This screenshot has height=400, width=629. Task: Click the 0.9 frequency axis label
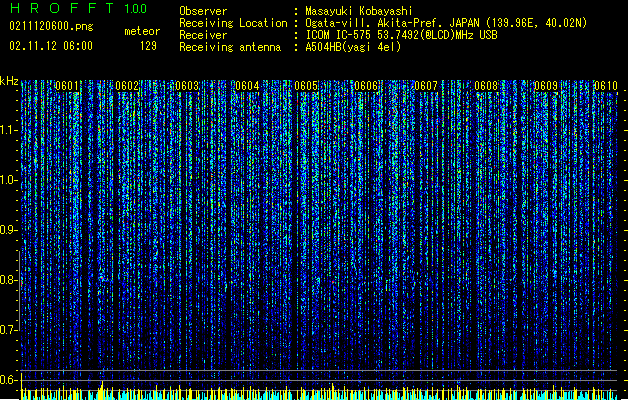tap(9, 230)
